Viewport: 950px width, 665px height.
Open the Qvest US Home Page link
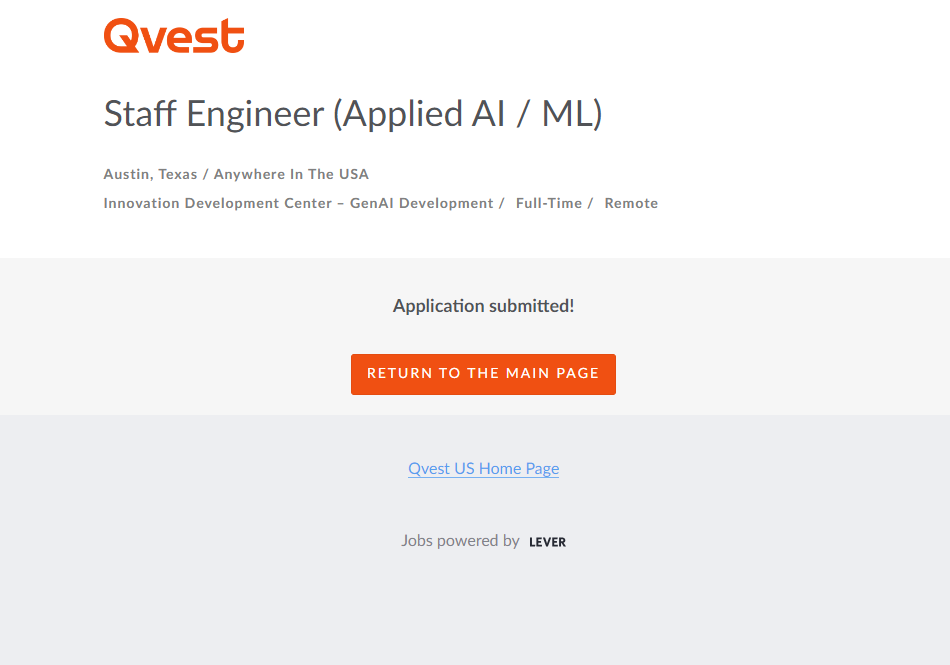coord(483,468)
